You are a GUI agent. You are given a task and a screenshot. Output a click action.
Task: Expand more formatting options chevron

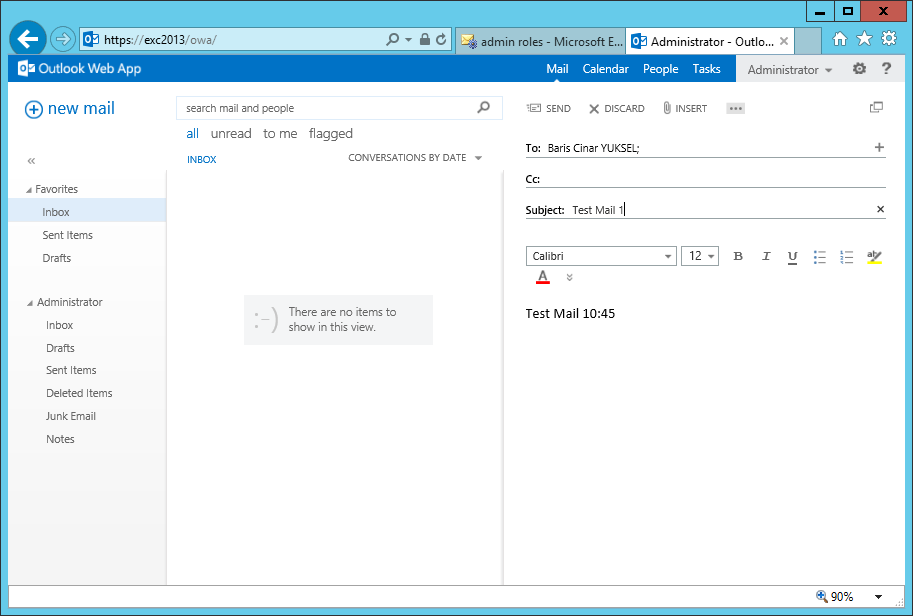pyautogui.click(x=569, y=278)
